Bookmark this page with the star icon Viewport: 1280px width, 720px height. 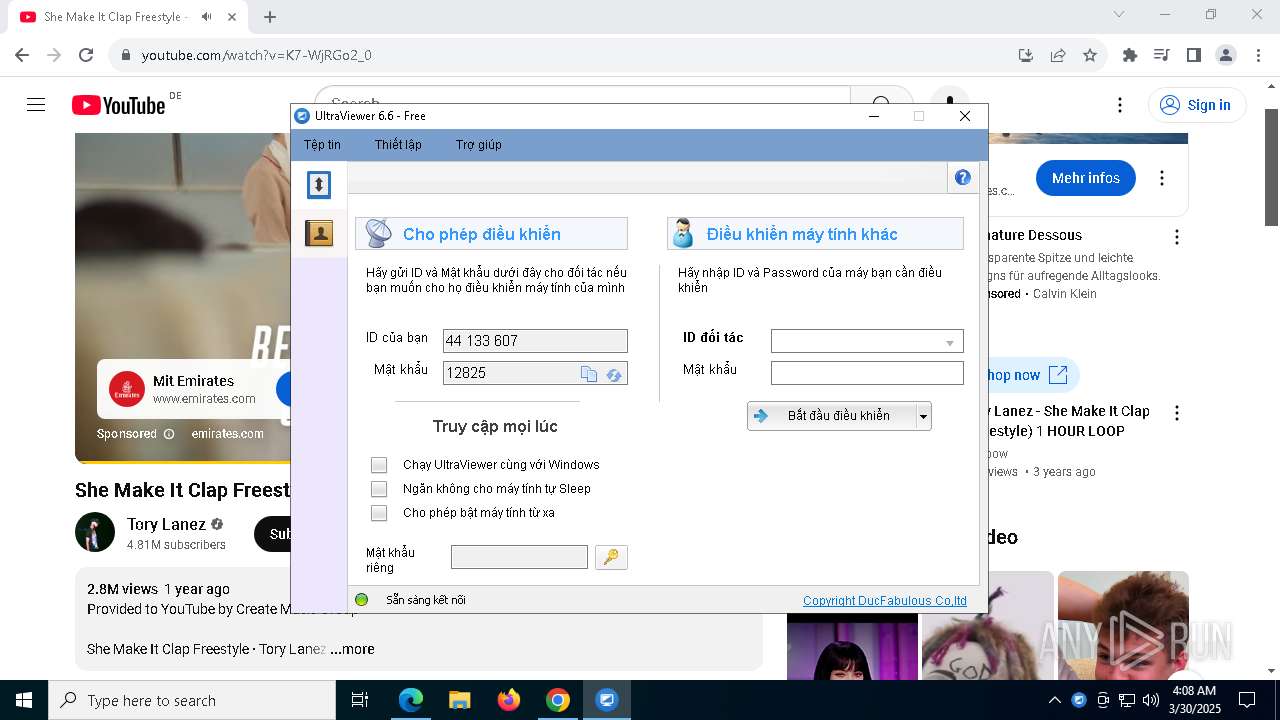(1090, 55)
